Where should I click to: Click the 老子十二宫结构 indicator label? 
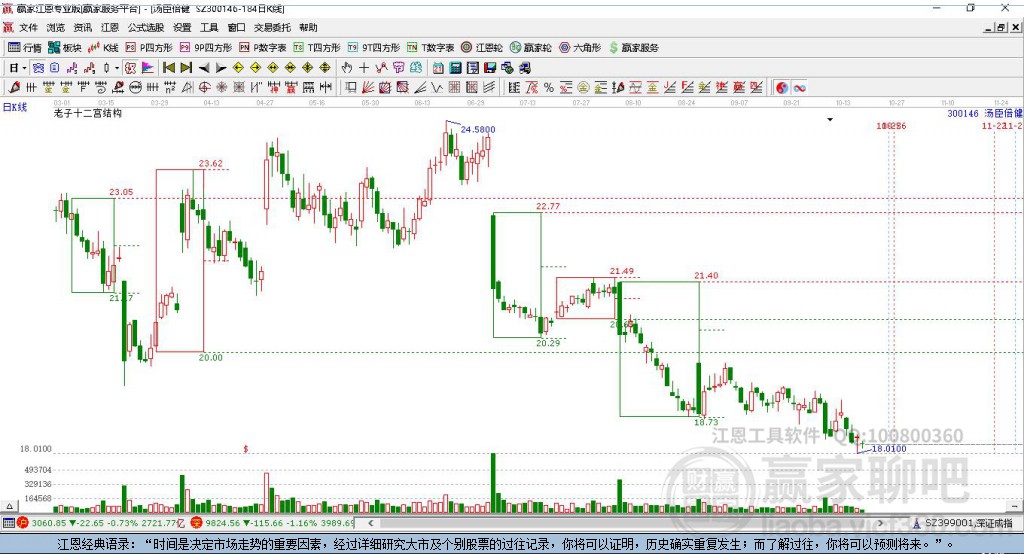tap(88, 113)
